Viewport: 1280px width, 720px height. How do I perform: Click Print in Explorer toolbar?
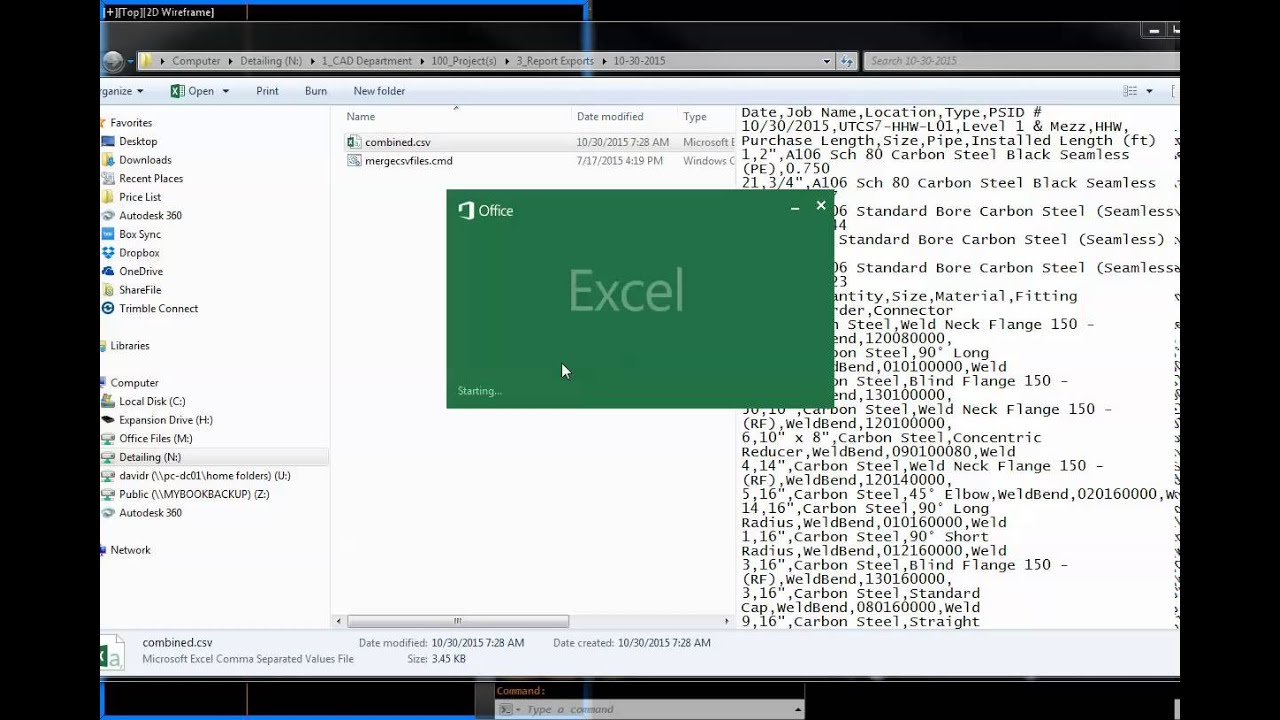click(x=267, y=91)
